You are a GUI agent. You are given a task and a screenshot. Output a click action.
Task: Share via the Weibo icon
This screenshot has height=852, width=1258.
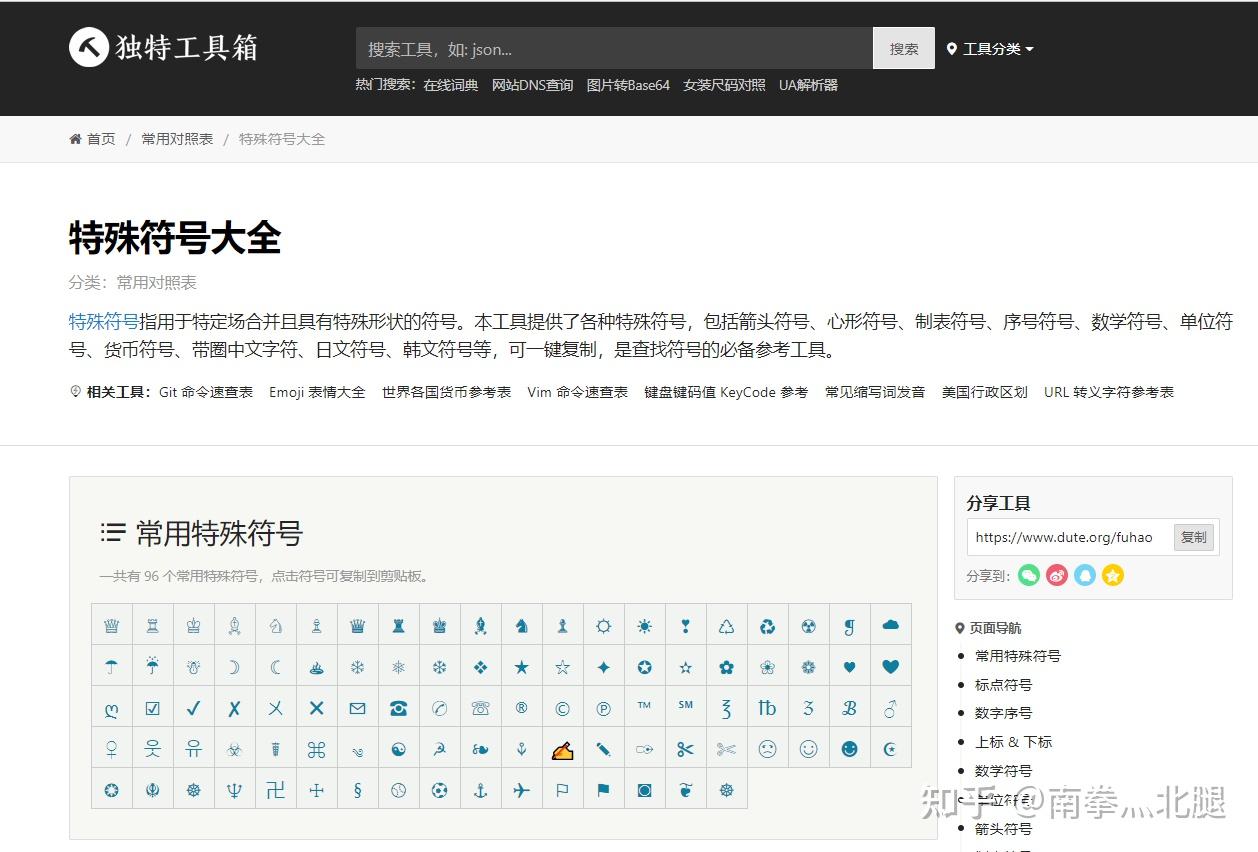1056,575
